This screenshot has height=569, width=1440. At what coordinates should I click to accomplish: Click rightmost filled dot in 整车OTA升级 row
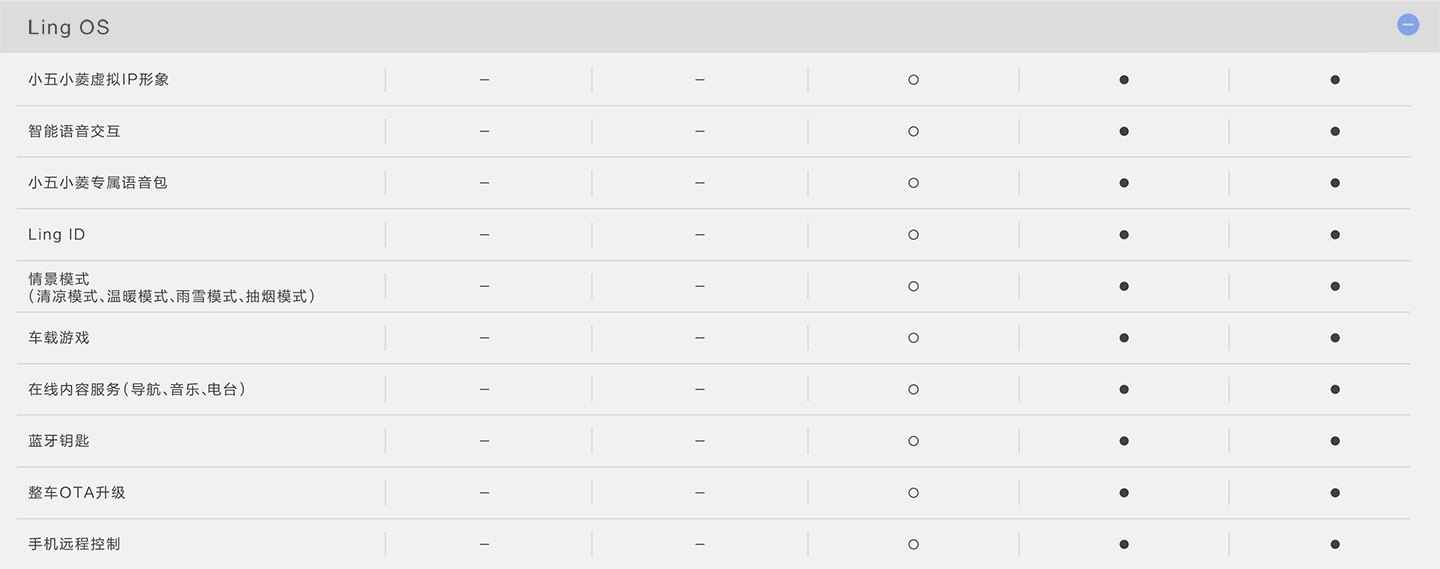(1335, 493)
